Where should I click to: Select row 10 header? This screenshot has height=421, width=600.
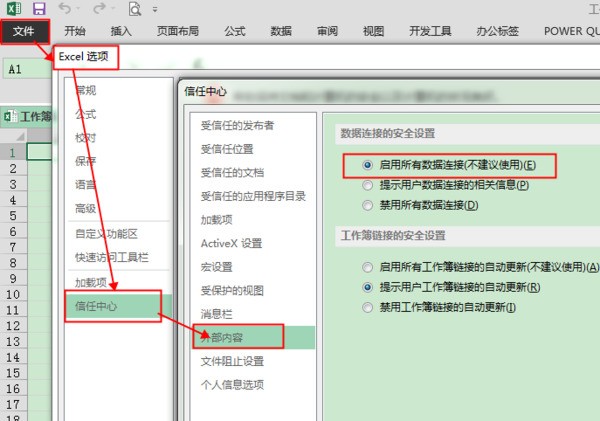tap(13, 294)
